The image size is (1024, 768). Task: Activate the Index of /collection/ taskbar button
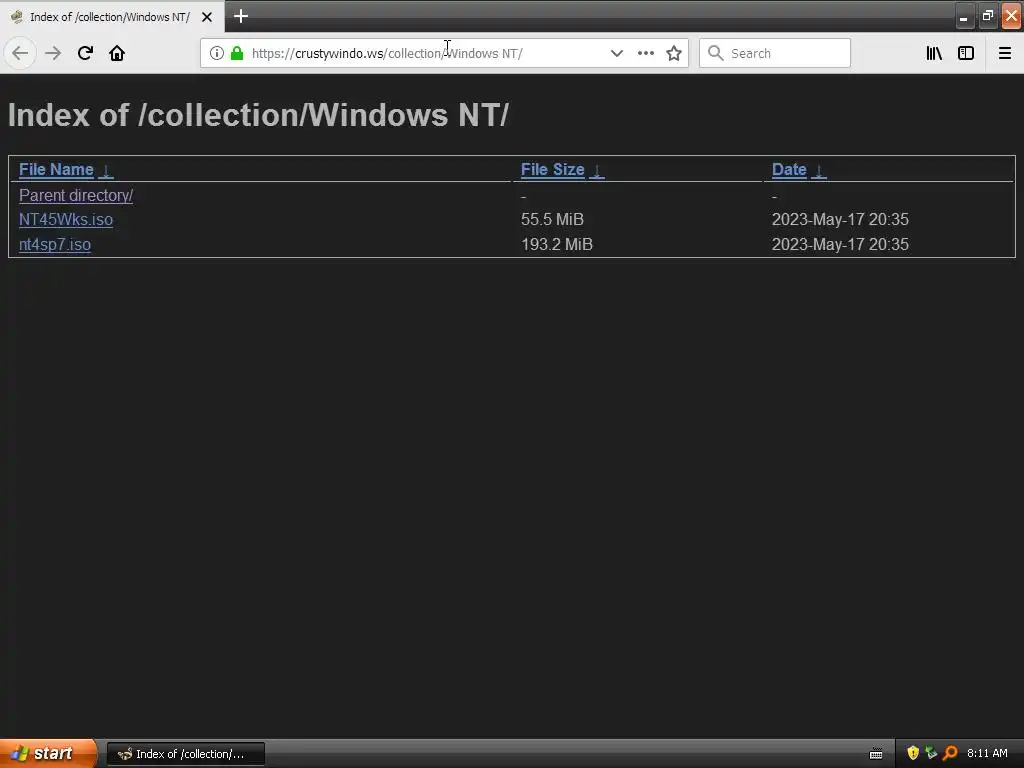pyautogui.click(x=186, y=754)
